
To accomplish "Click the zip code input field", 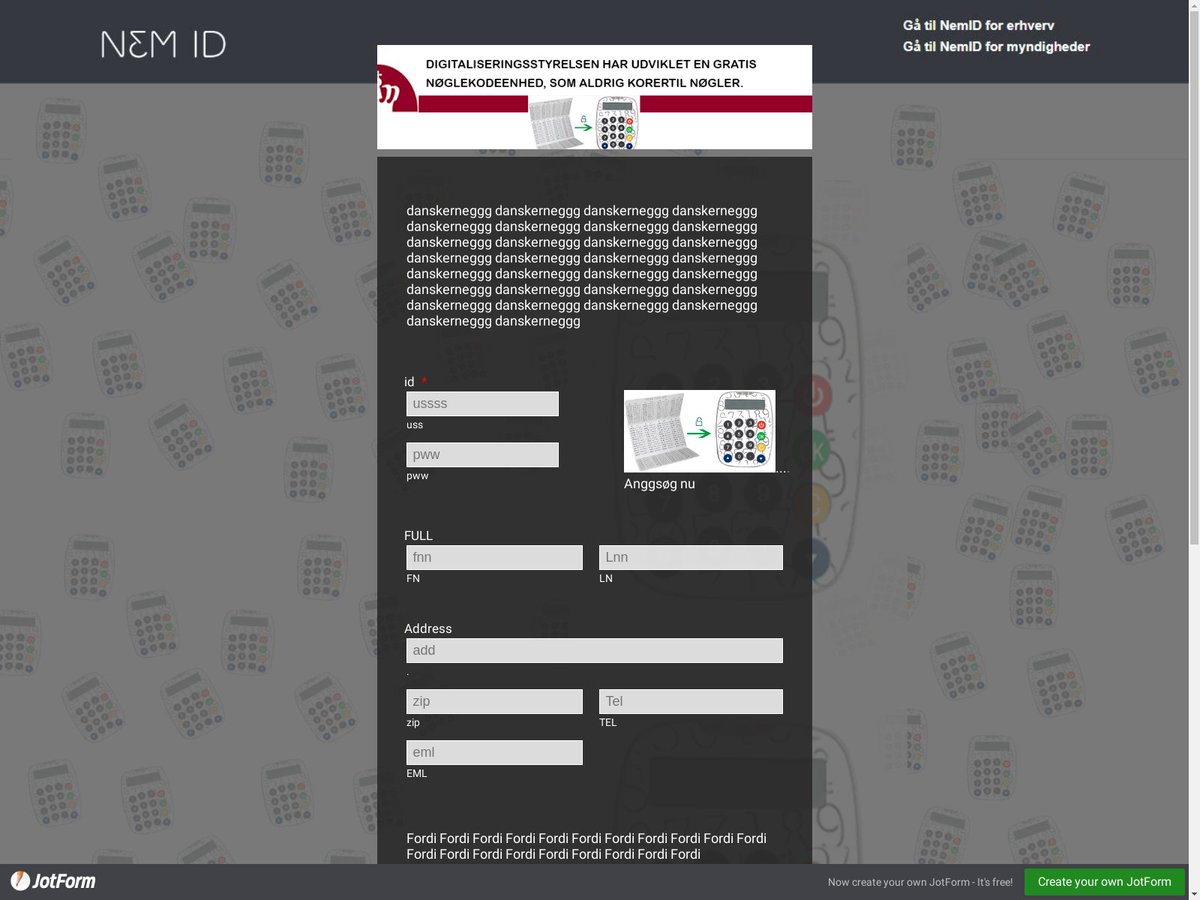I will 494,701.
